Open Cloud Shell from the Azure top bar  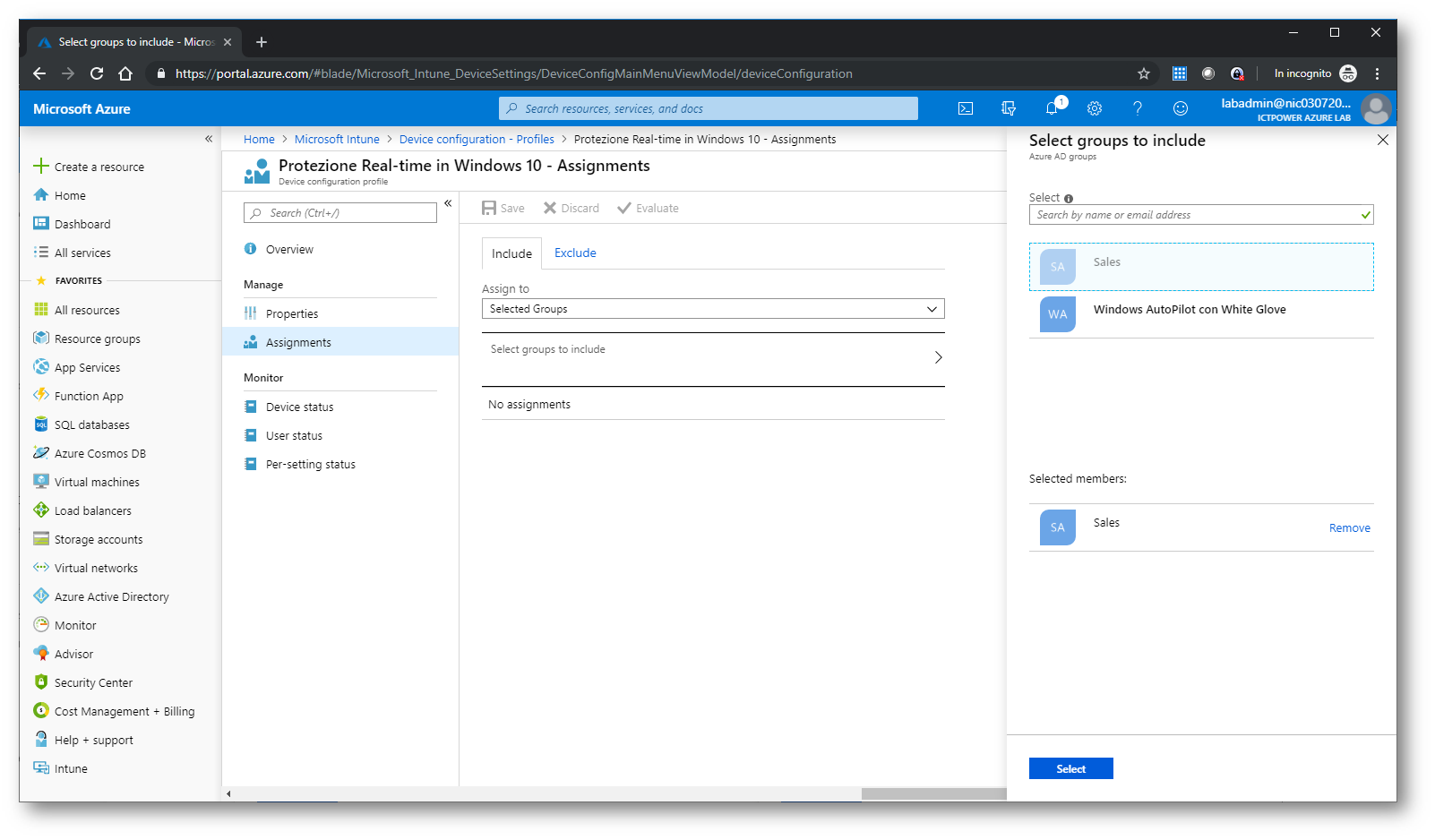[966, 108]
